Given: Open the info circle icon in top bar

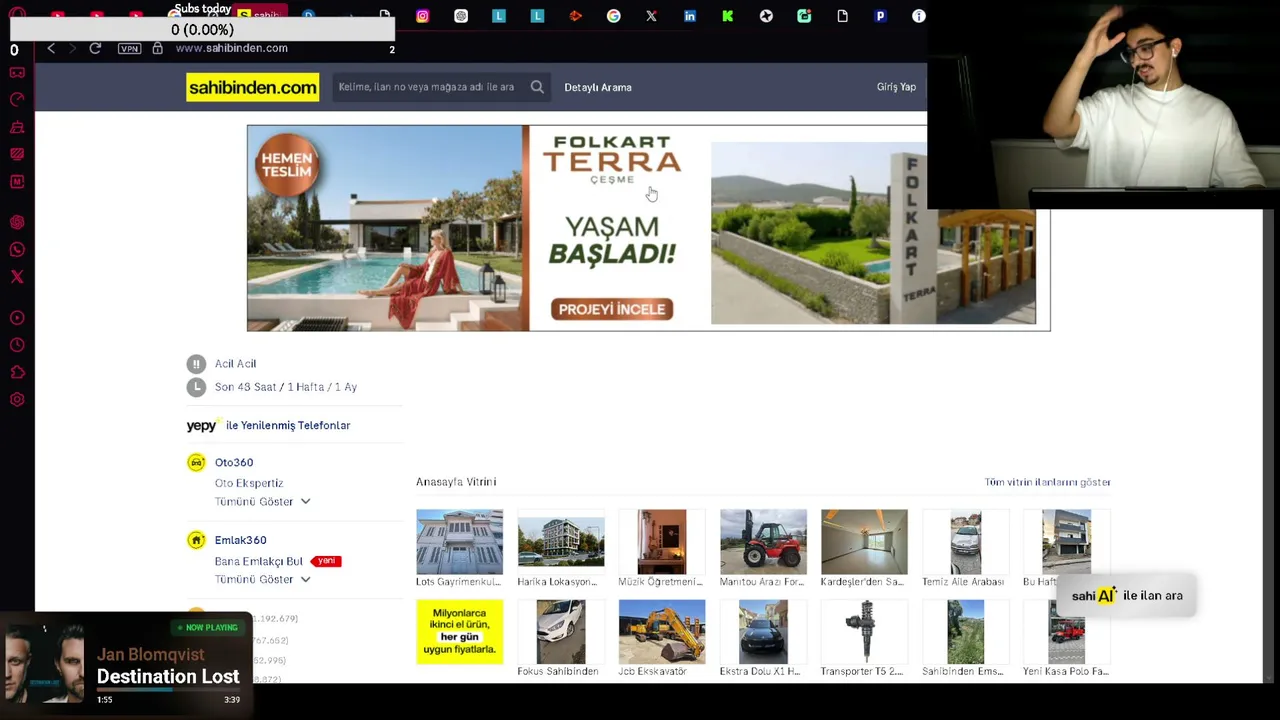Looking at the screenshot, I should [919, 16].
